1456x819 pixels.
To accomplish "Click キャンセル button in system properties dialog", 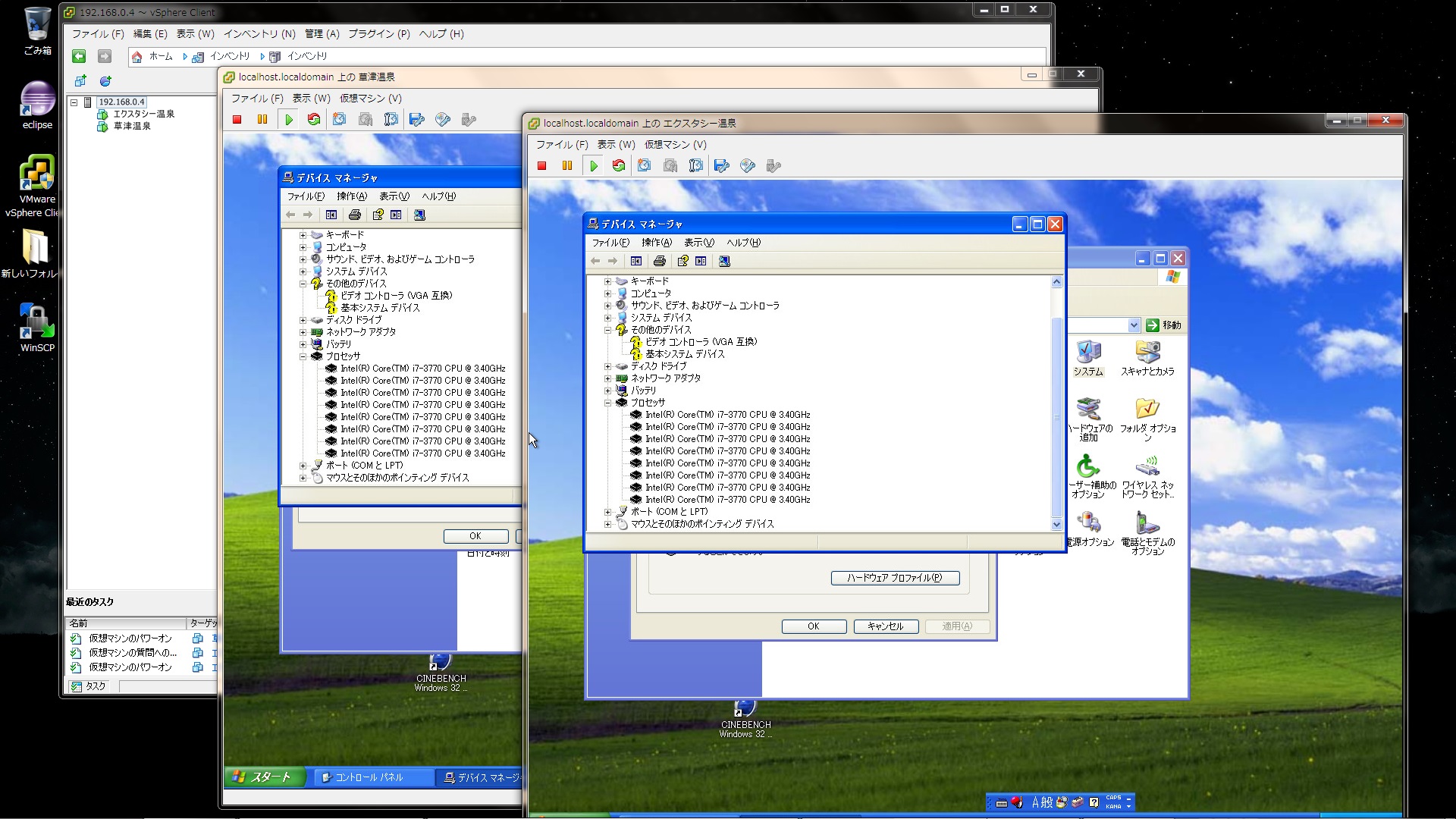I will pos(886,626).
